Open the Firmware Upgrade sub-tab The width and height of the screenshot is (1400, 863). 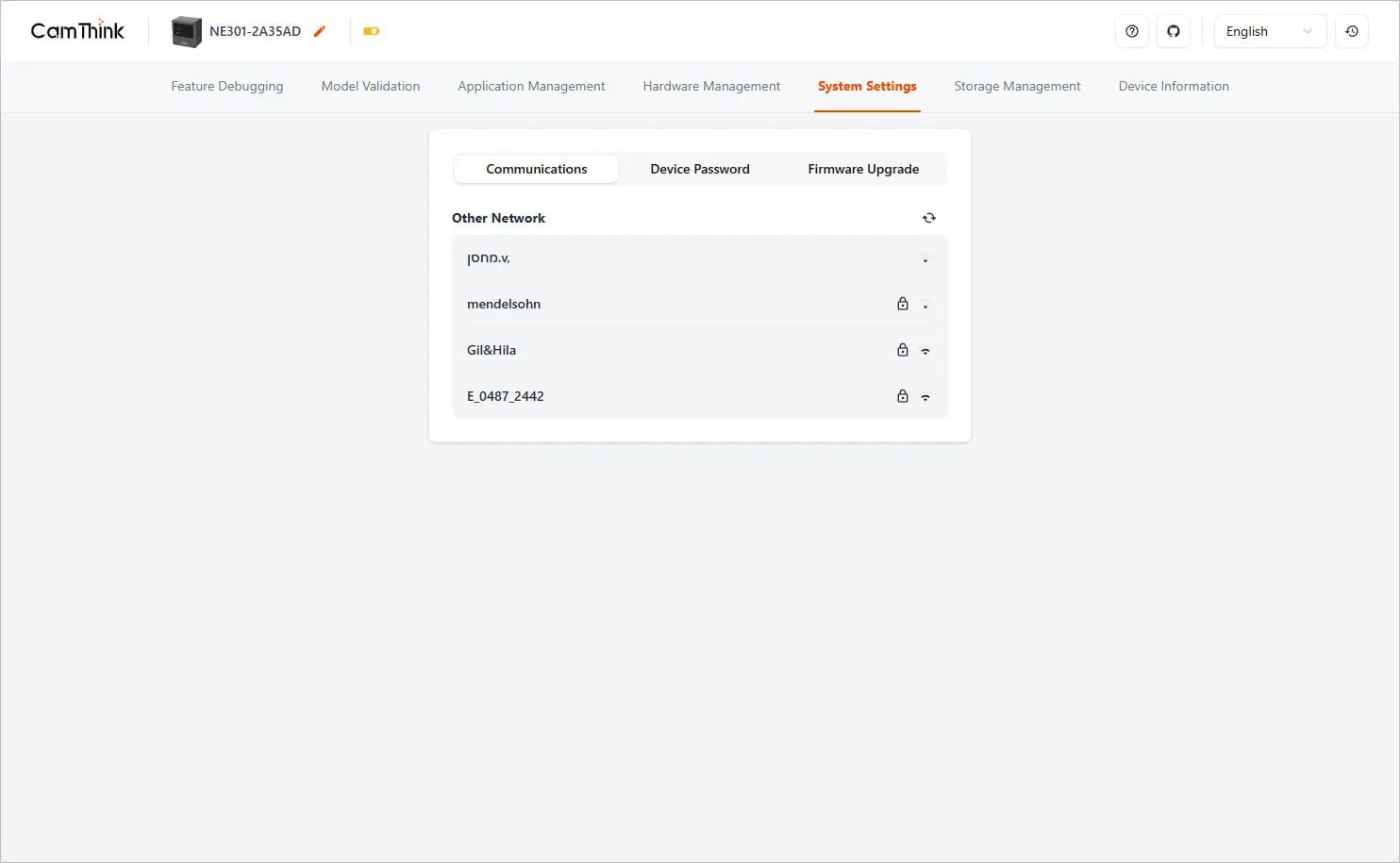coord(863,169)
